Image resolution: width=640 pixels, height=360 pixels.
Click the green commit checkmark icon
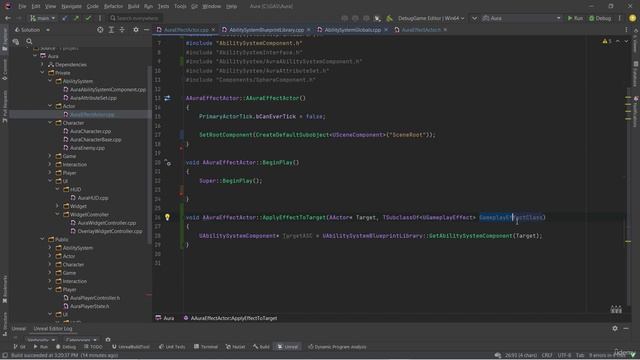click(x=88, y=18)
